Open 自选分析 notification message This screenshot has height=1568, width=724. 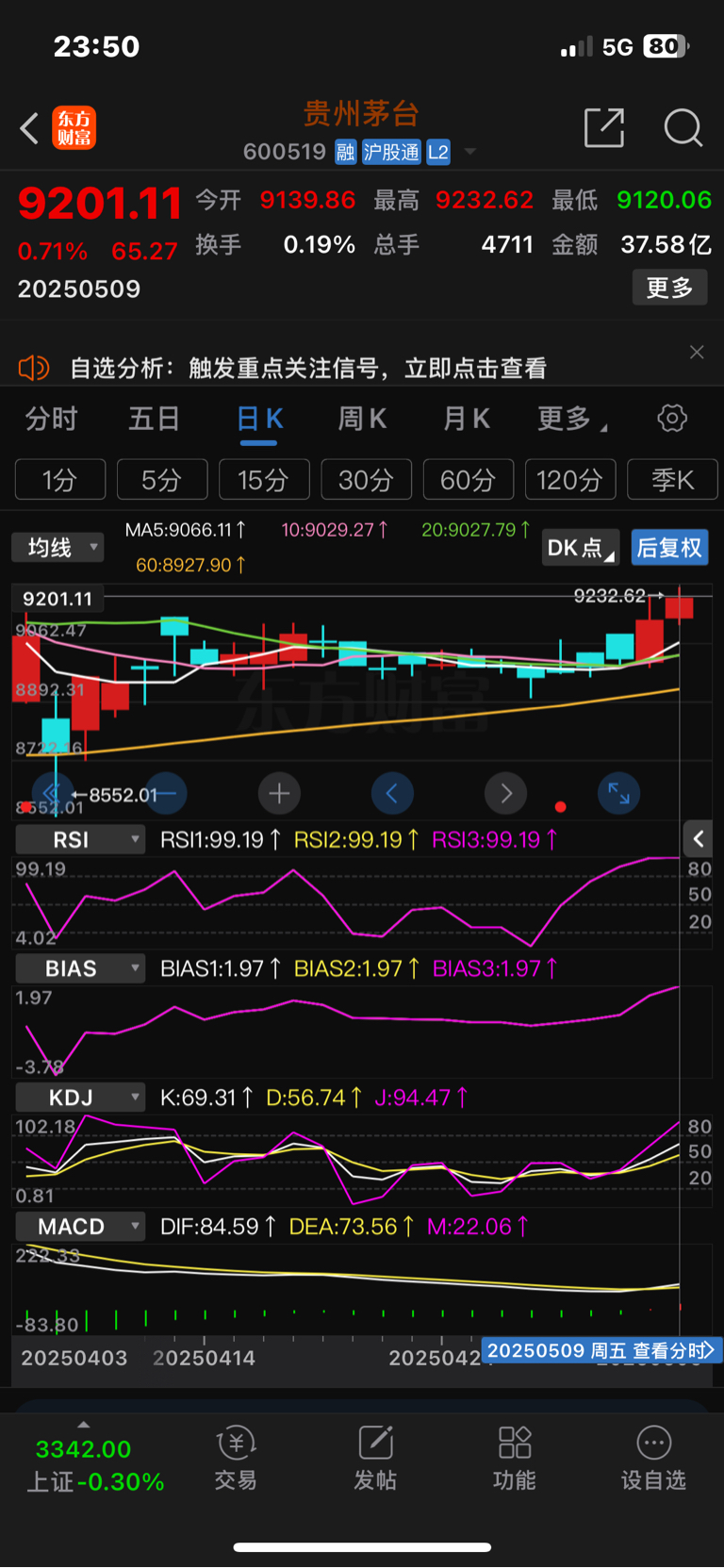(308, 368)
